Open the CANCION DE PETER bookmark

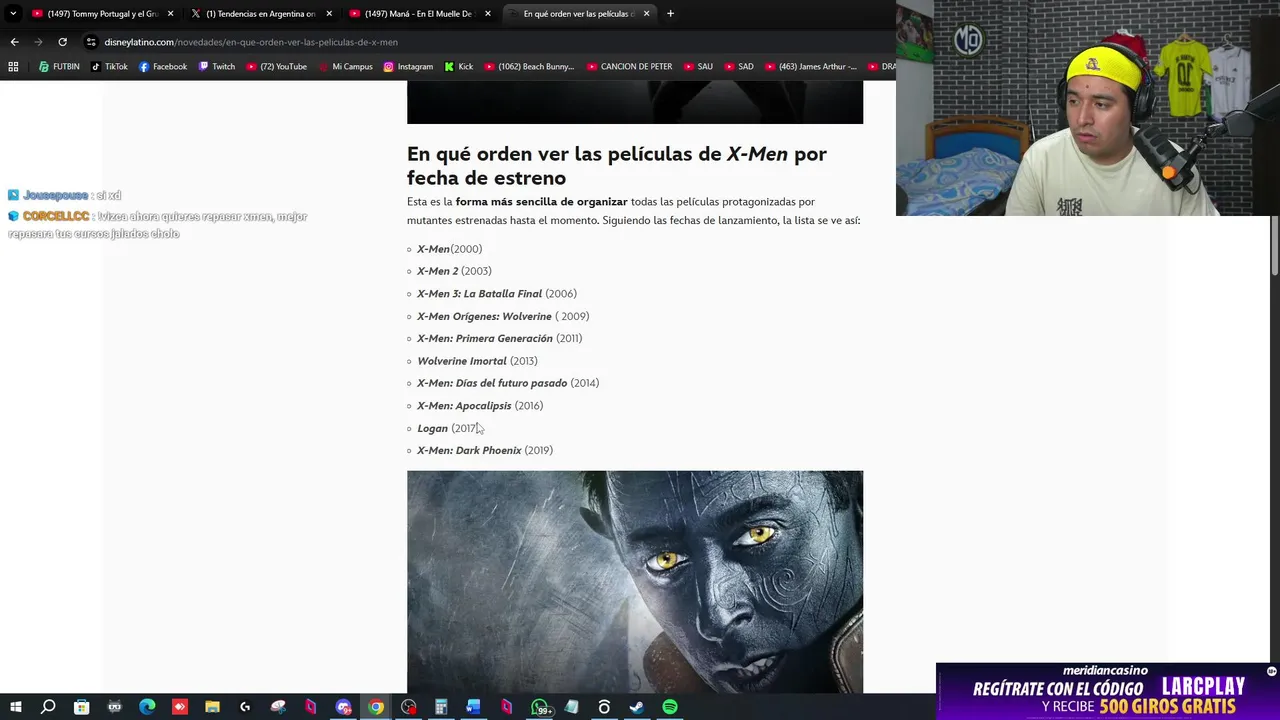629,67
